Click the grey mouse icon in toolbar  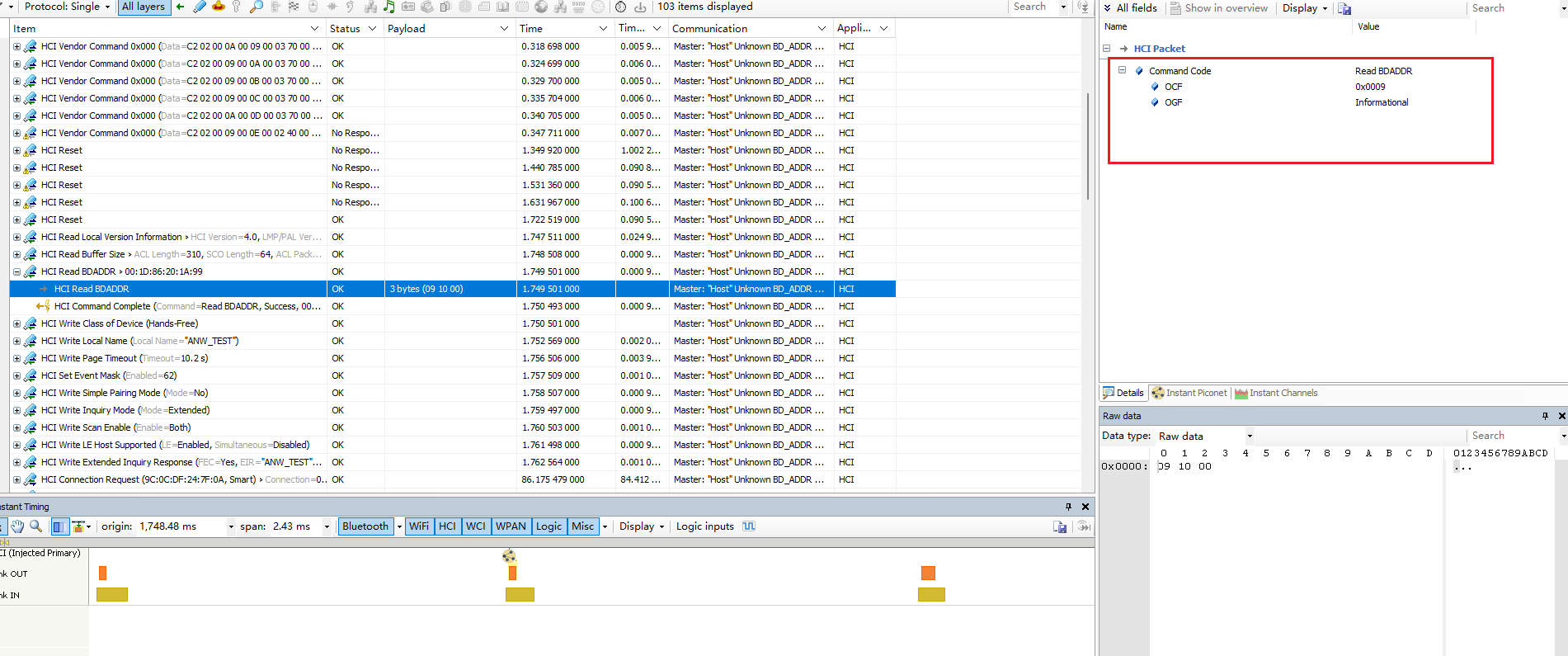pos(313,7)
